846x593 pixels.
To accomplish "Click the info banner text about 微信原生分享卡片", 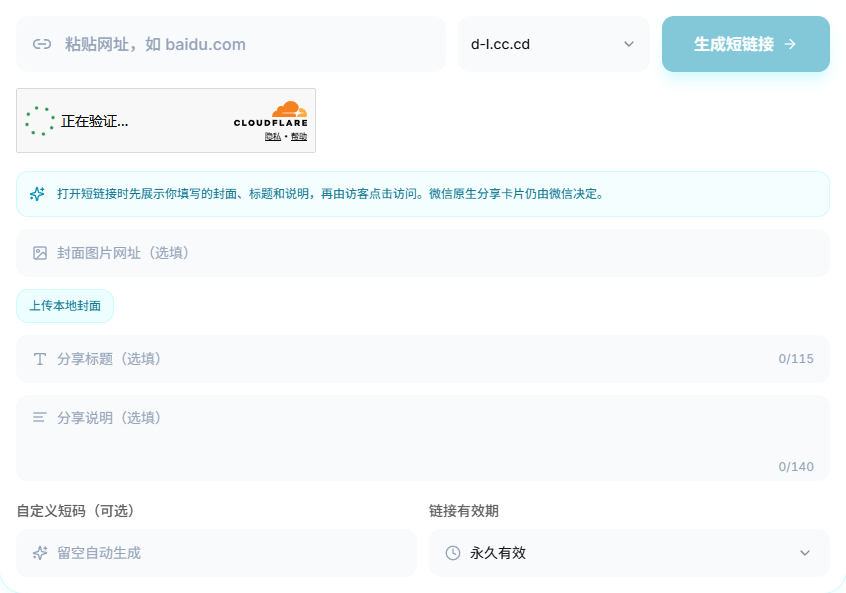I will click(330, 194).
